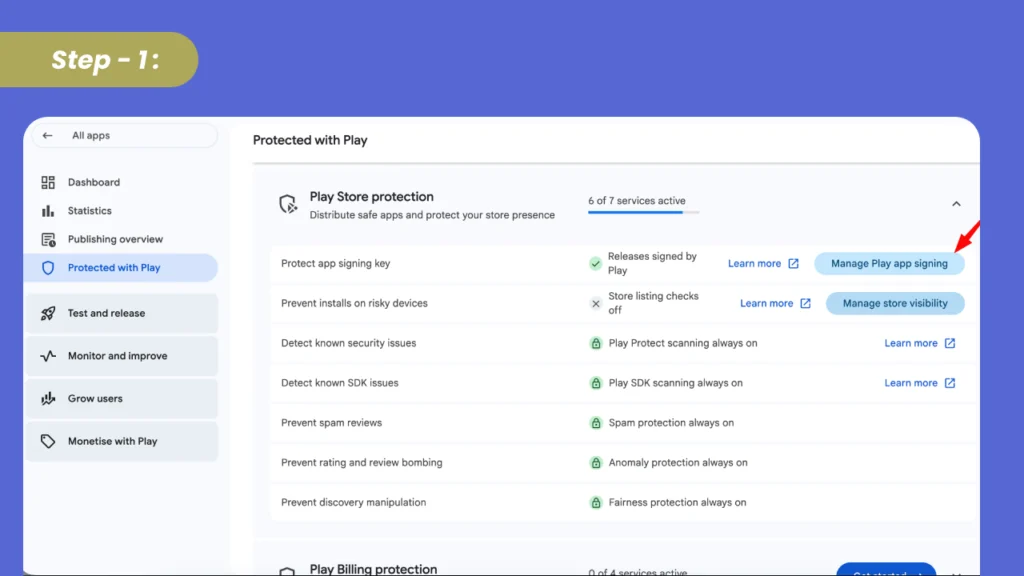
Task: Click lock icon beside Spam protection always on
Action: click(x=596, y=423)
